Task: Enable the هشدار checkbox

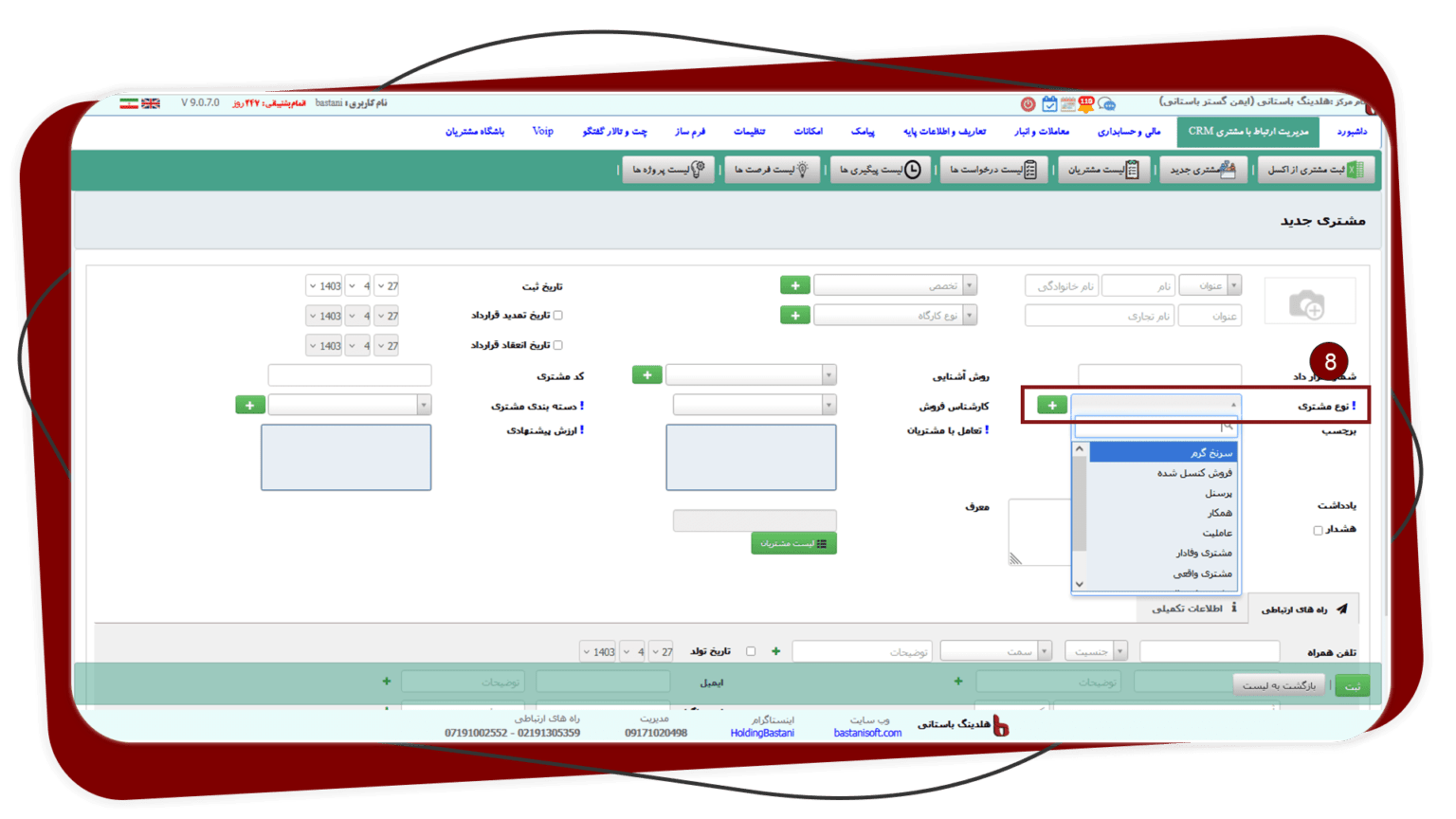Action: pos(1318,530)
